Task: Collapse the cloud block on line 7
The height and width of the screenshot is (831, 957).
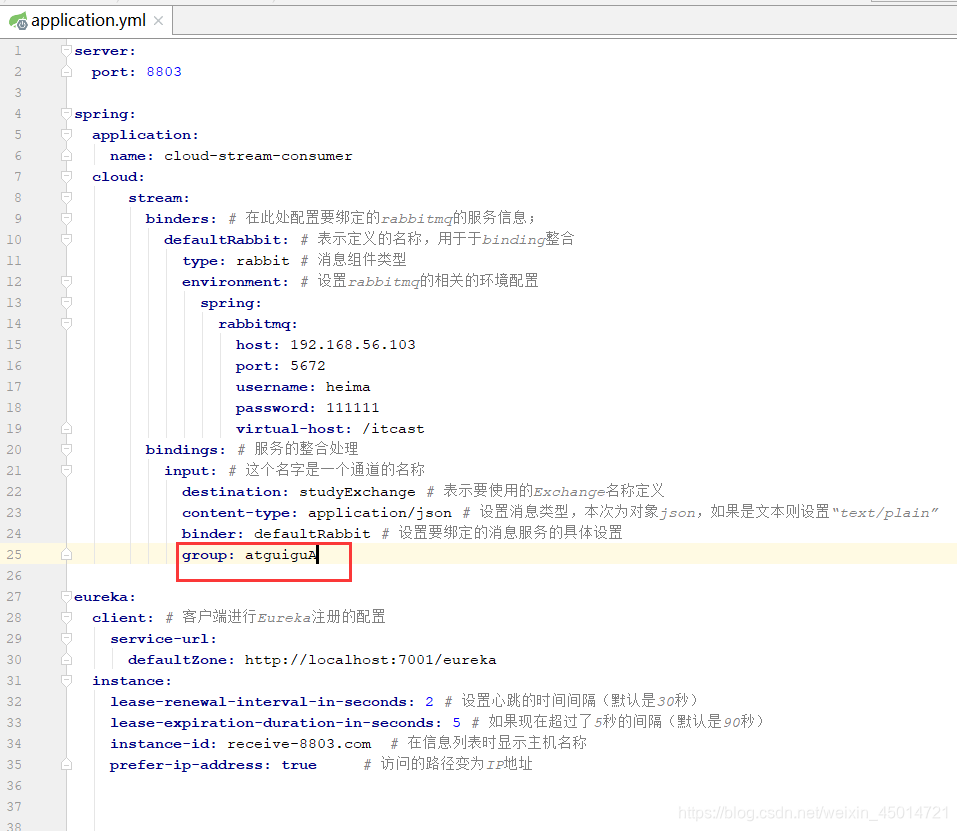Action: tap(67, 177)
